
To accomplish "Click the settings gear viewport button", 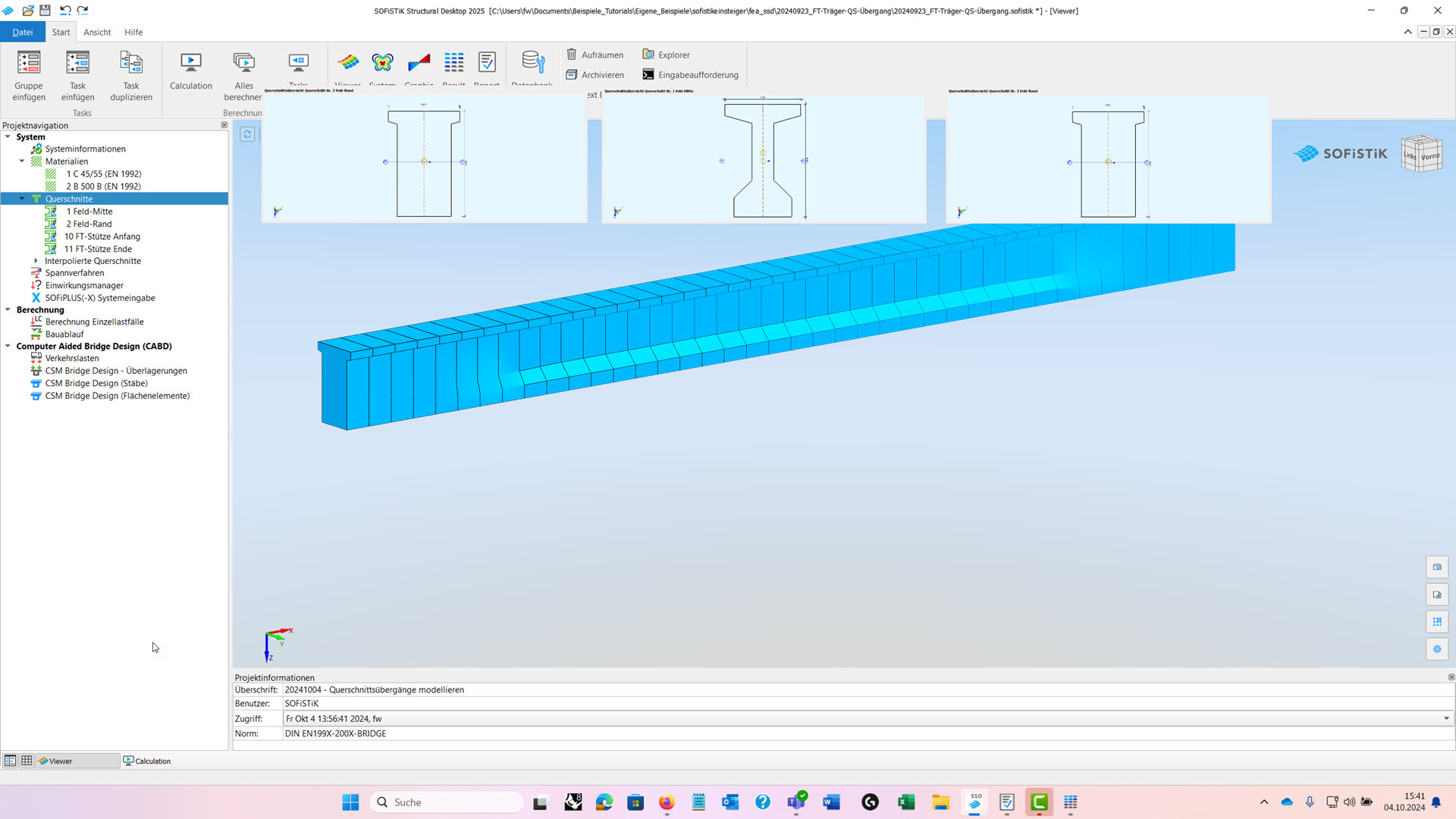I will pyautogui.click(x=1437, y=649).
